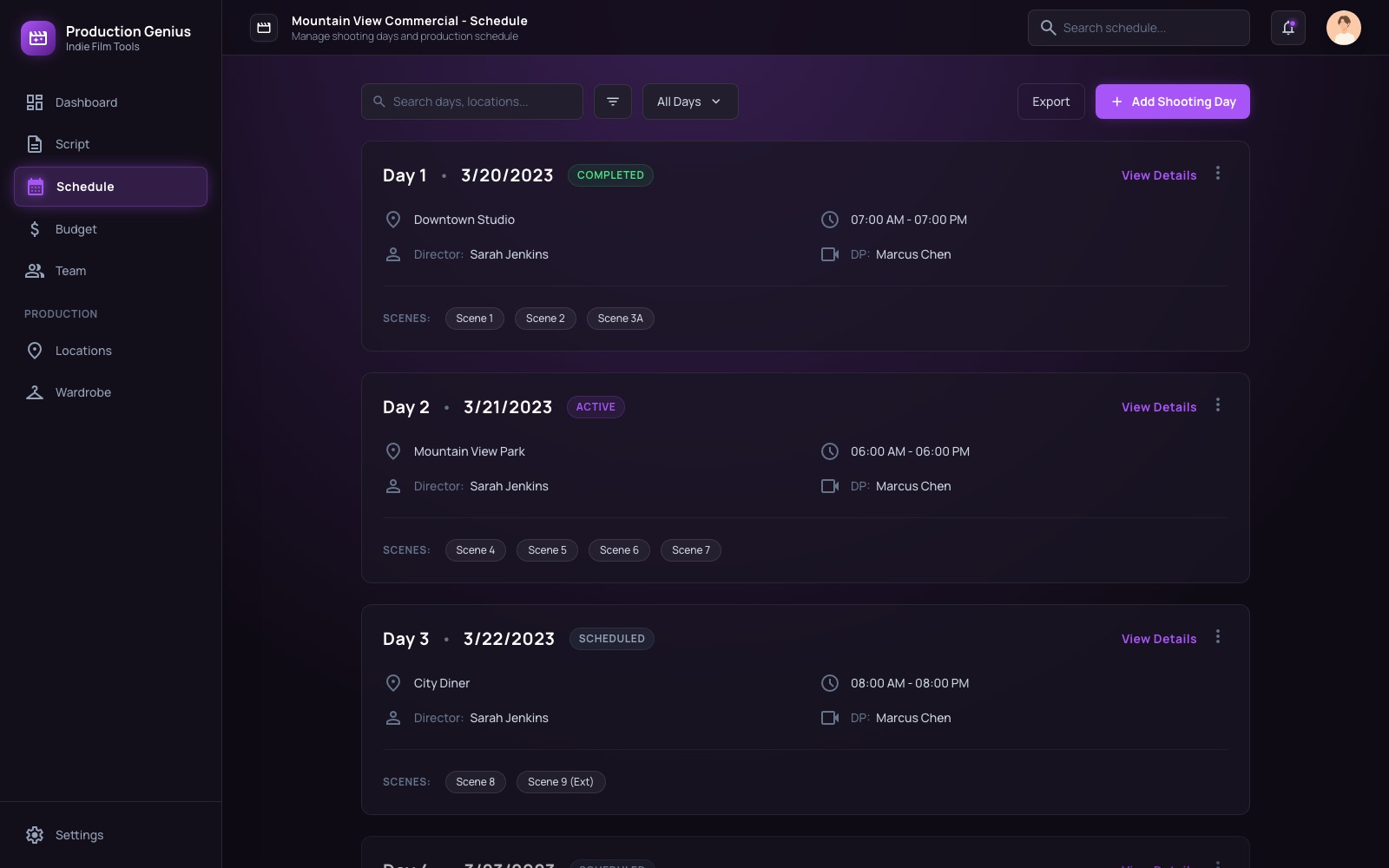Click the Day 3 DP camera icon

(830, 718)
